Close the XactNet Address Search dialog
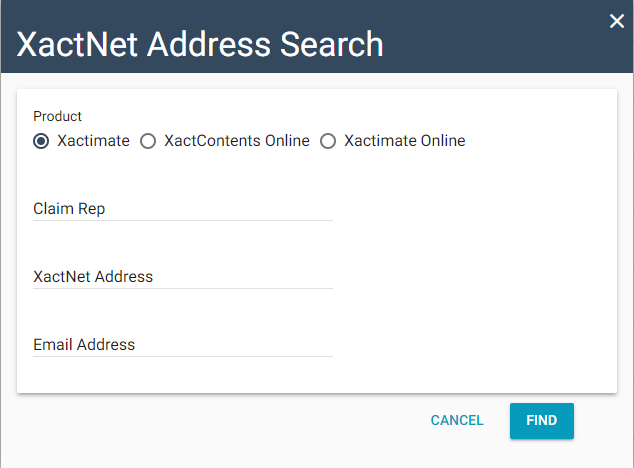Screen dimensions: 634x468 (616, 21)
